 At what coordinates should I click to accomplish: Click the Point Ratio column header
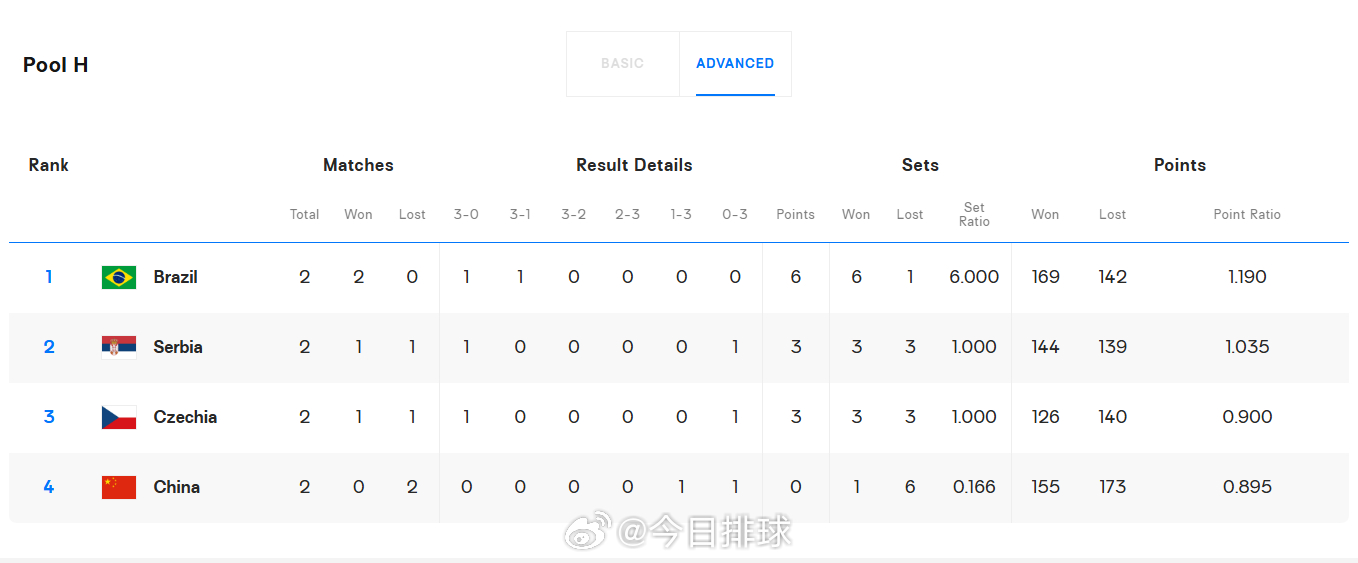pyautogui.click(x=1247, y=214)
